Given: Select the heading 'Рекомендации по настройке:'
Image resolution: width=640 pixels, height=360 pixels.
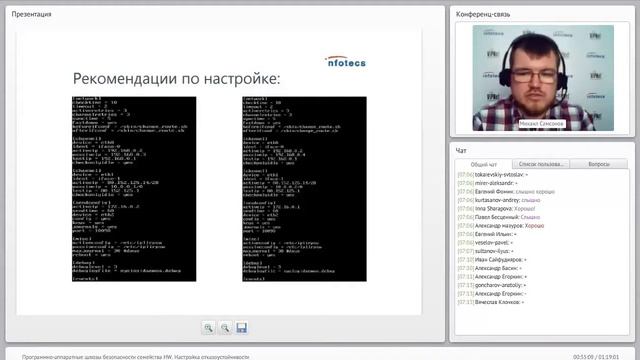Looking at the screenshot, I should [176, 78].
